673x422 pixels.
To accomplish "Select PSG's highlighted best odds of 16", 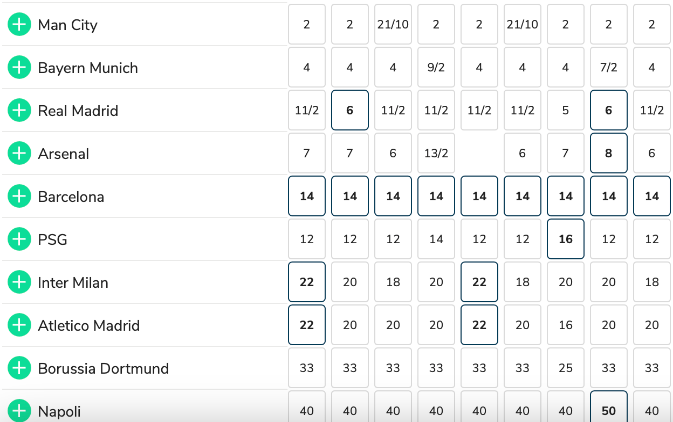I will click(x=566, y=240).
